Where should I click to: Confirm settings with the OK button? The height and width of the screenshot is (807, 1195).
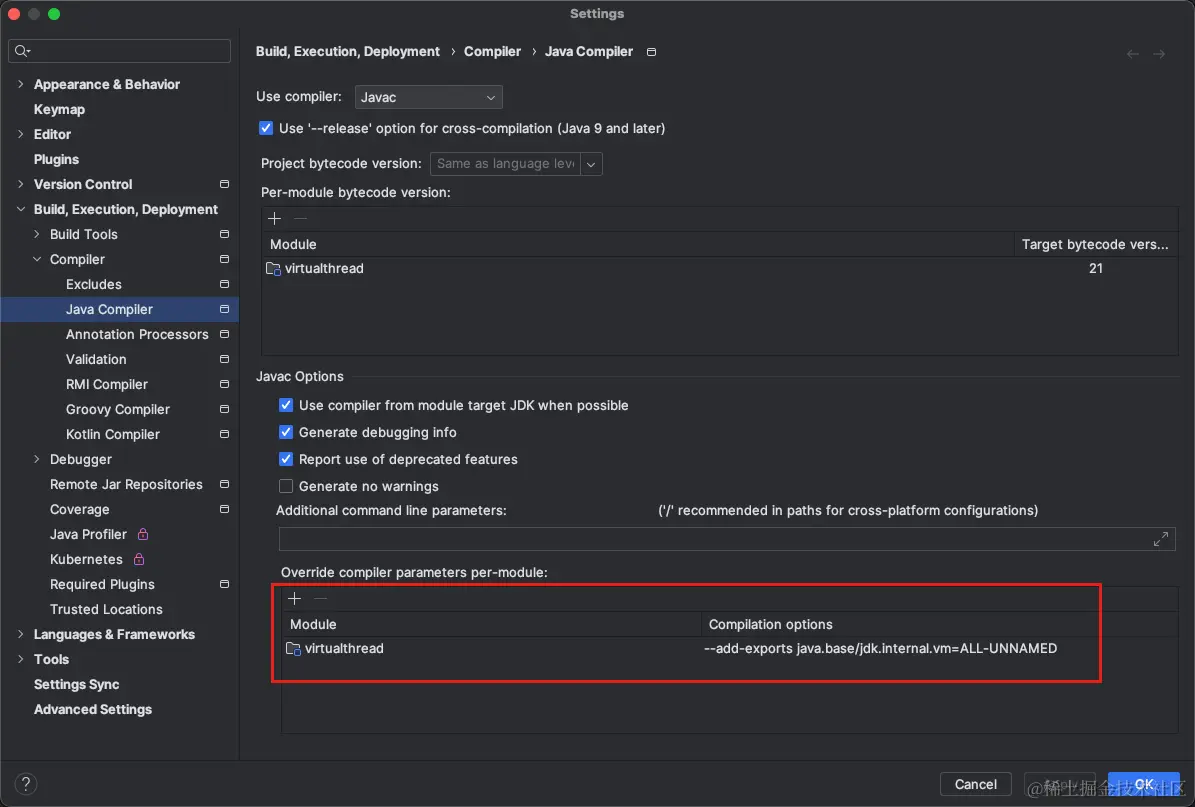coord(1143,784)
